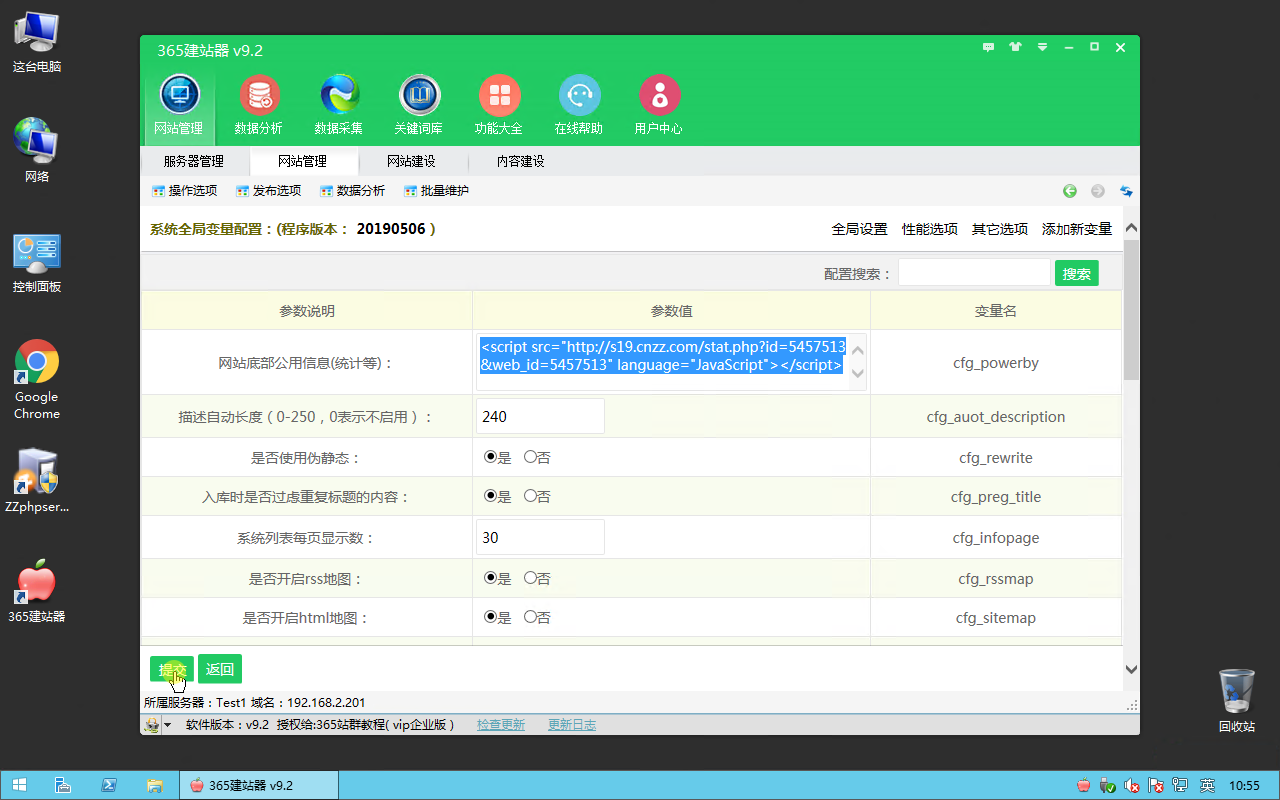
Task: Open the 数据分析 main toolbar icon
Action: click(x=259, y=105)
